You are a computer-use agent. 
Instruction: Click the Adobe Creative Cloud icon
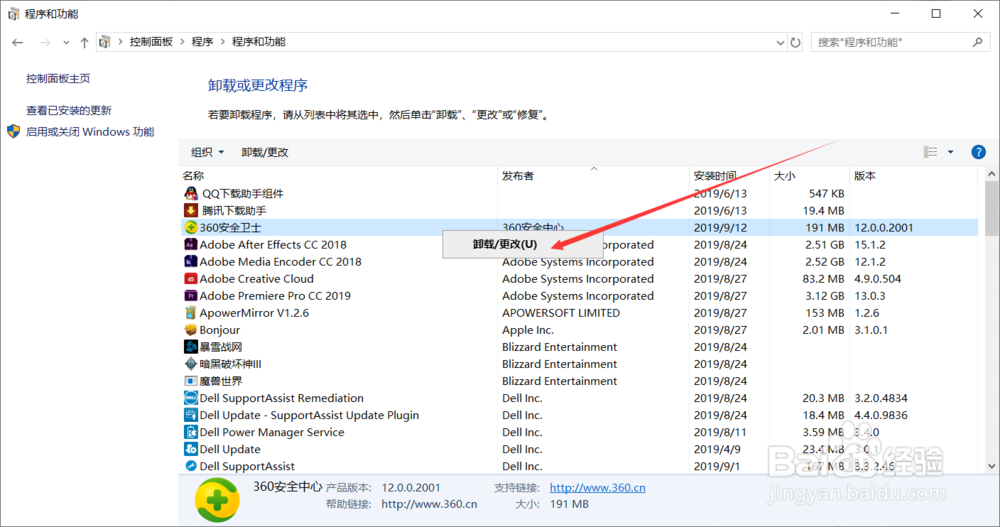coord(191,279)
